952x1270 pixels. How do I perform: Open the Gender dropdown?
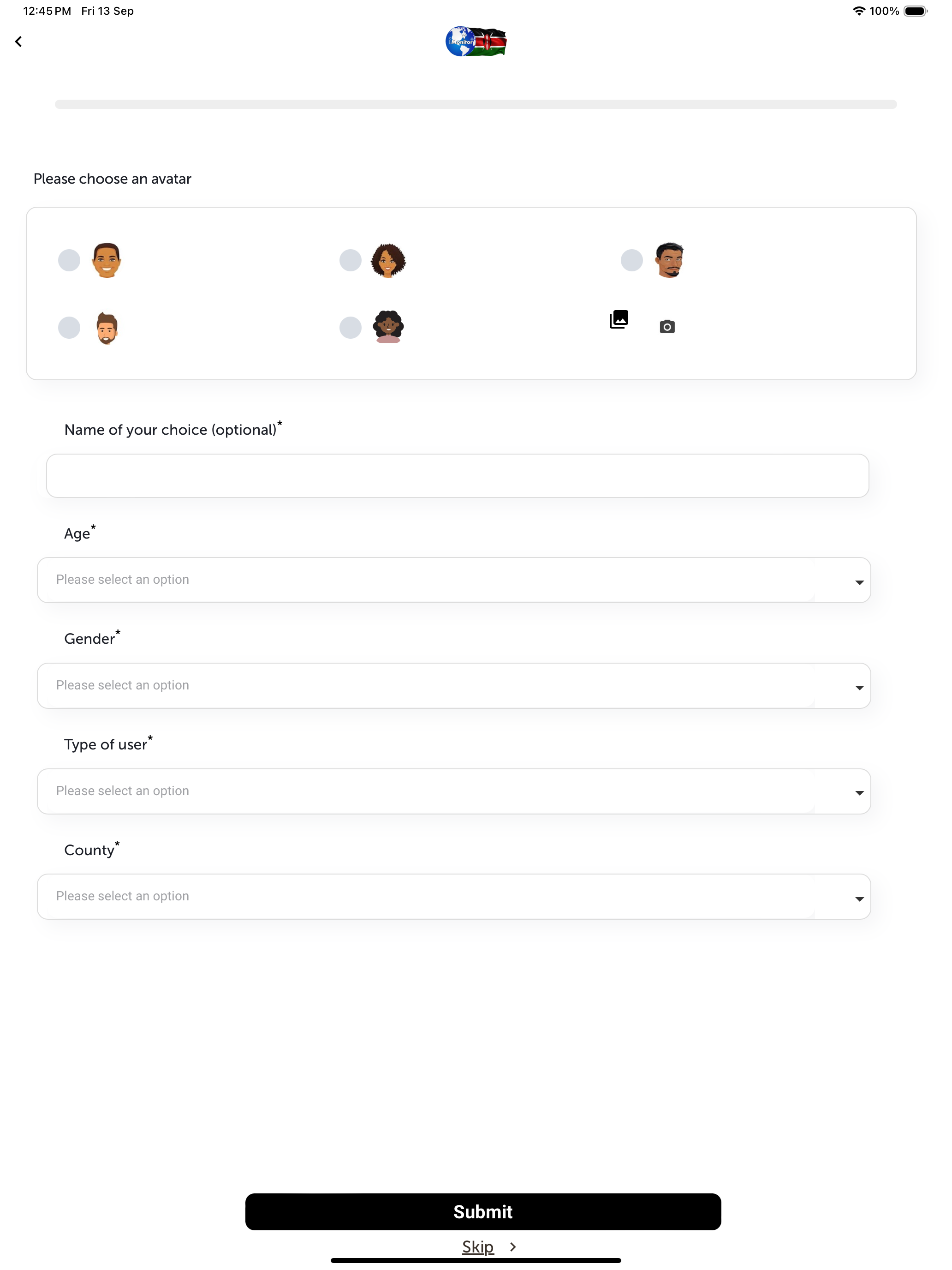click(x=453, y=685)
